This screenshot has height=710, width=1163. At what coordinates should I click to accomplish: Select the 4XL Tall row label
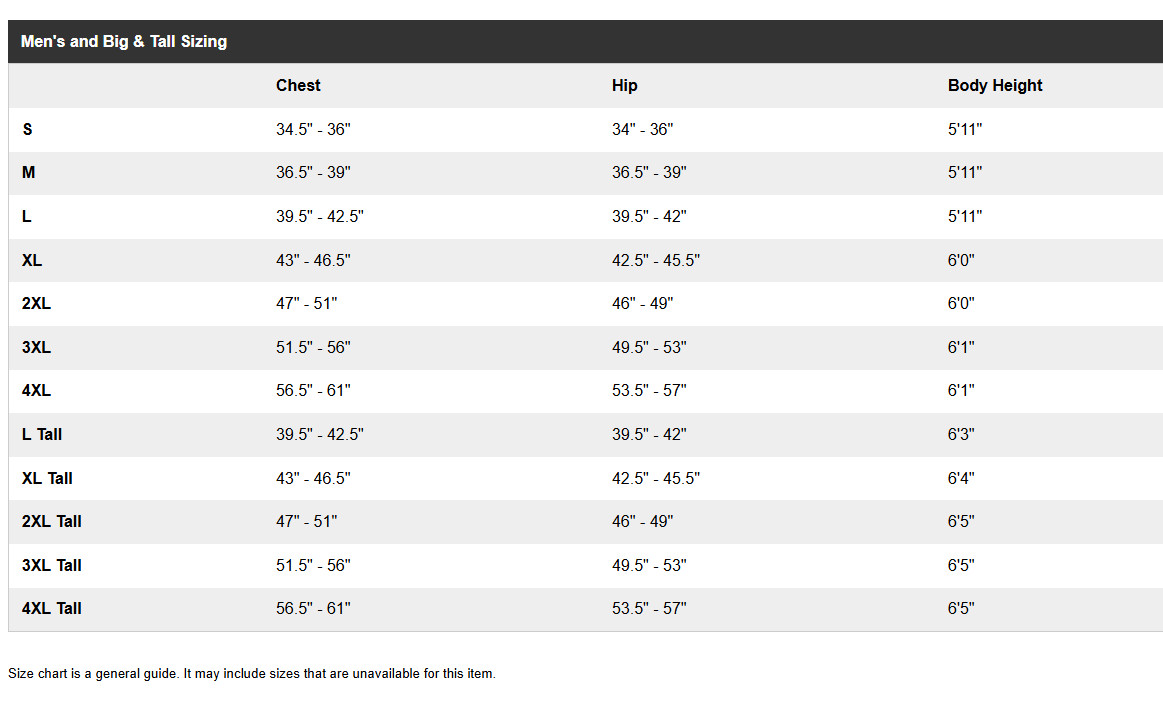(52, 609)
